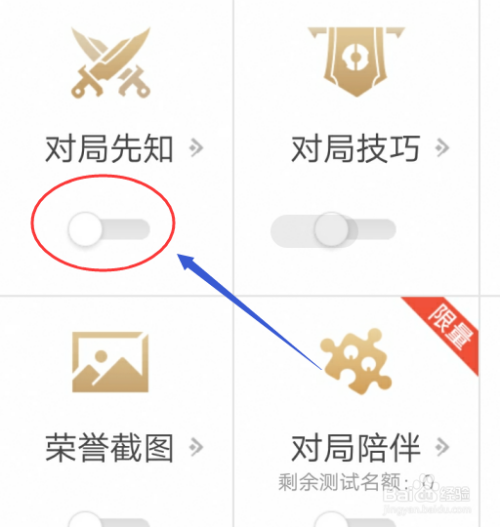Tap the puzzle piece icon

356,361
